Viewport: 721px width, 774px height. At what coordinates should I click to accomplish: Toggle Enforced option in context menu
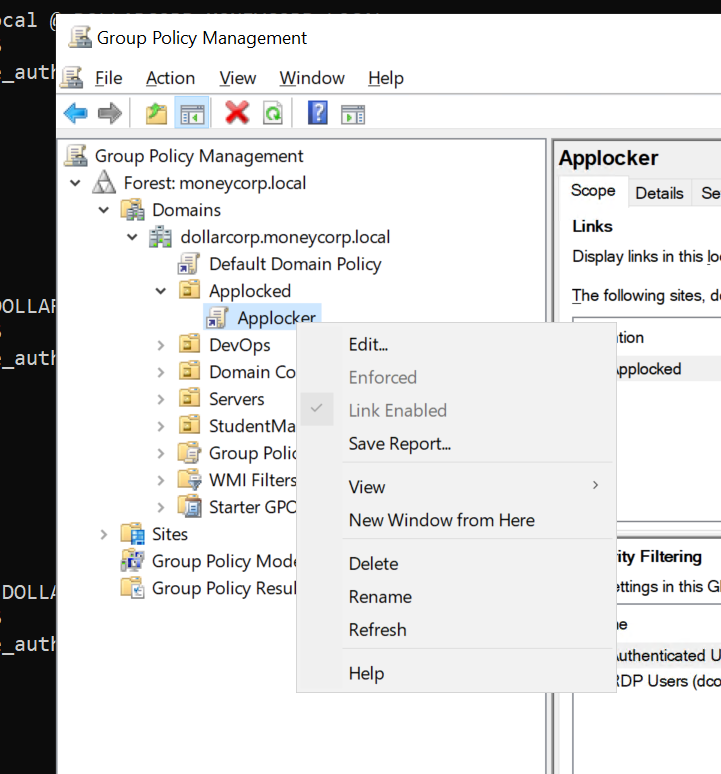pyautogui.click(x=382, y=377)
